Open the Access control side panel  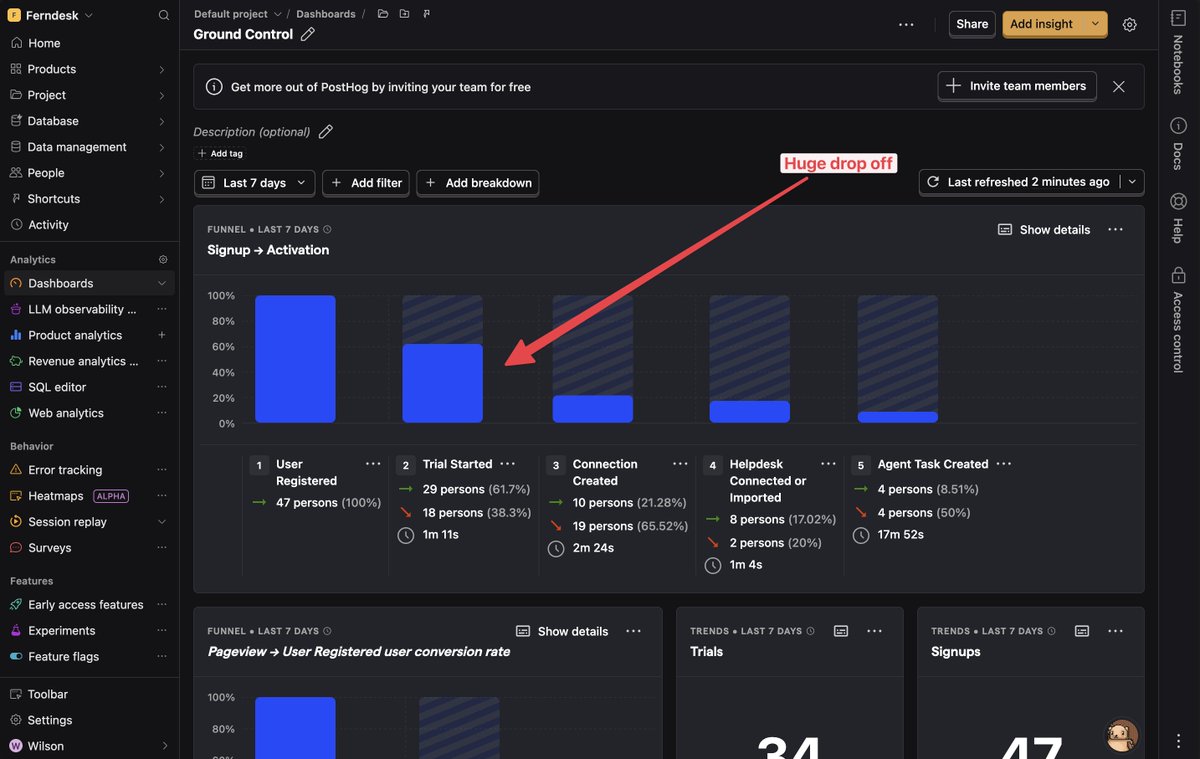click(x=1178, y=320)
